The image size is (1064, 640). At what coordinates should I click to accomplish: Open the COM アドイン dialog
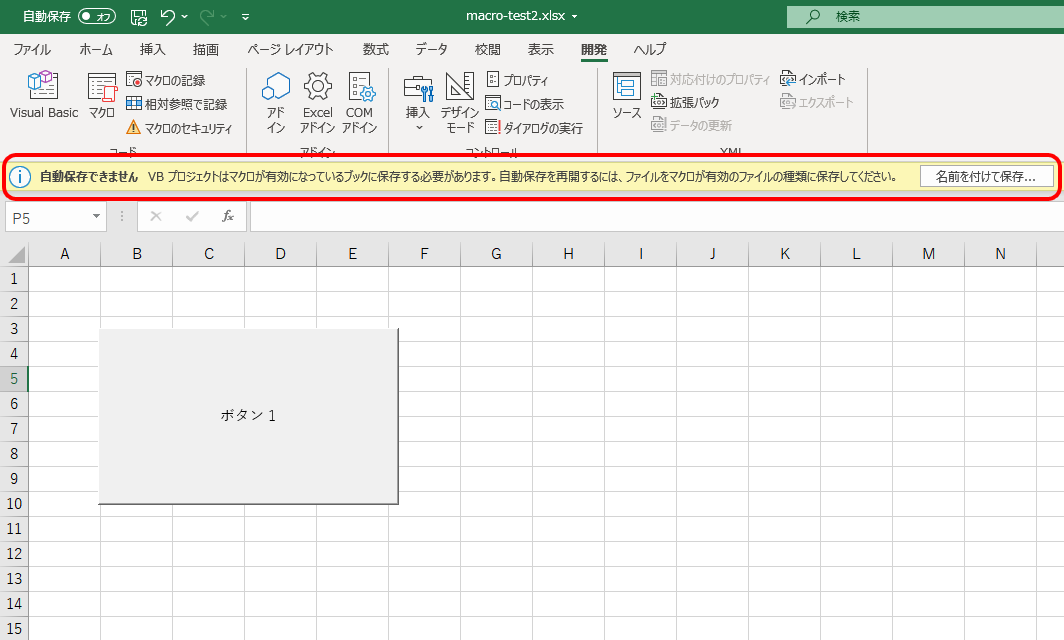359,100
